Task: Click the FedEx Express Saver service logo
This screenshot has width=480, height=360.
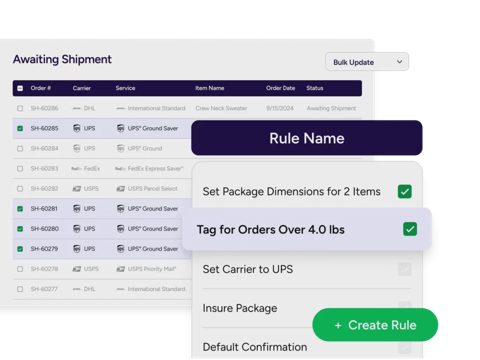Action: point(120,169)
